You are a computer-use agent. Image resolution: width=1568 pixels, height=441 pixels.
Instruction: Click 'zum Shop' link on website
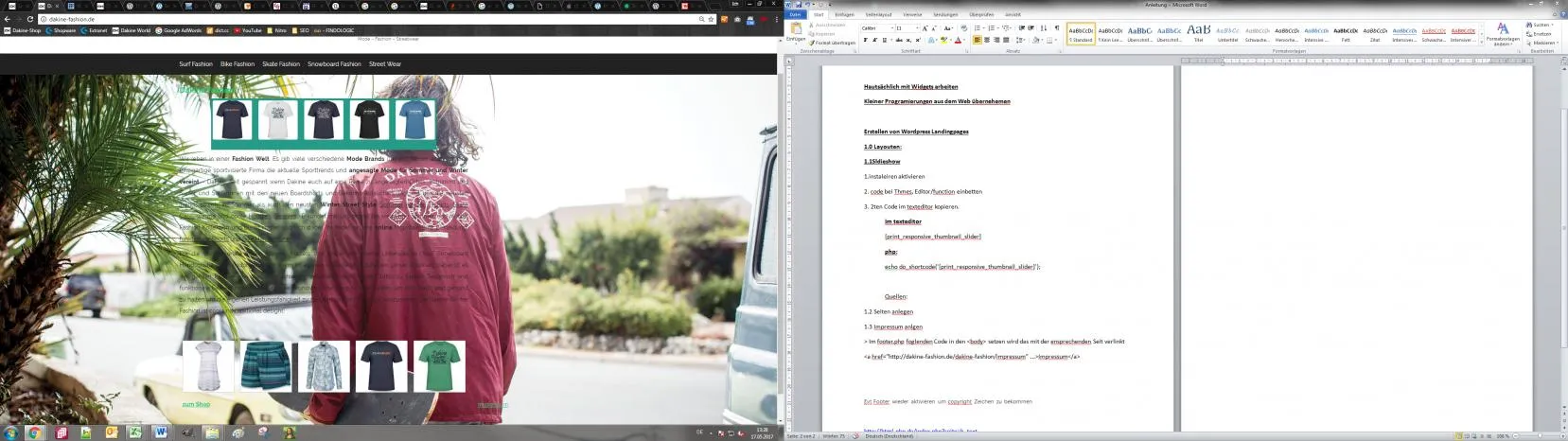pos(196,404)
